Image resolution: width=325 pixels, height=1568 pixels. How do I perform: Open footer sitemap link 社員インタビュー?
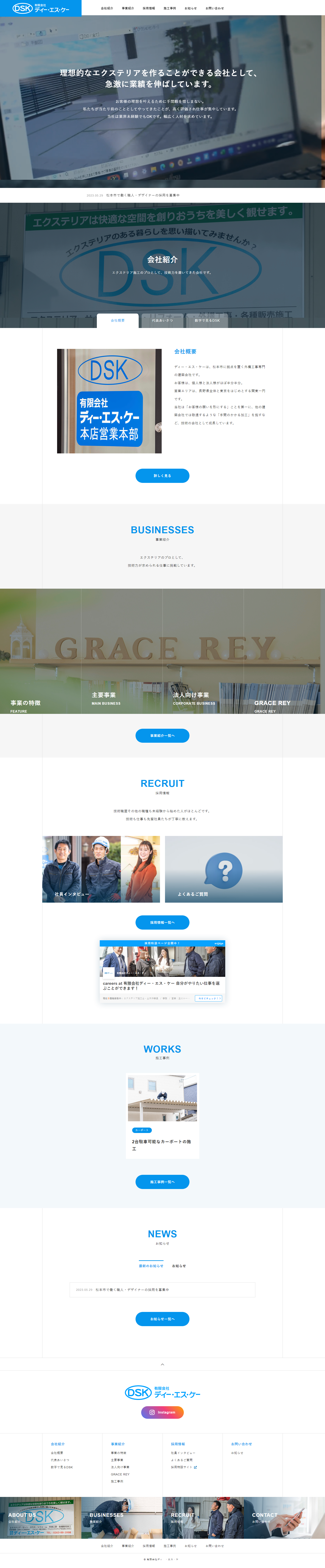pyautogui.click(x=183, y=1453)
